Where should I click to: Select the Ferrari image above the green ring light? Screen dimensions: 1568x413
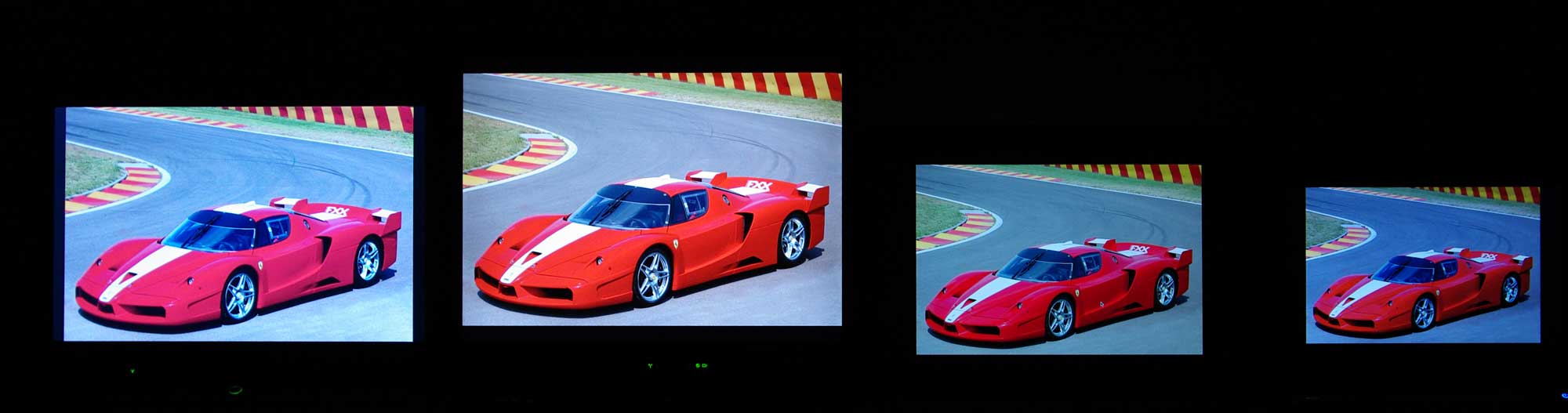[x=238, y=224]
